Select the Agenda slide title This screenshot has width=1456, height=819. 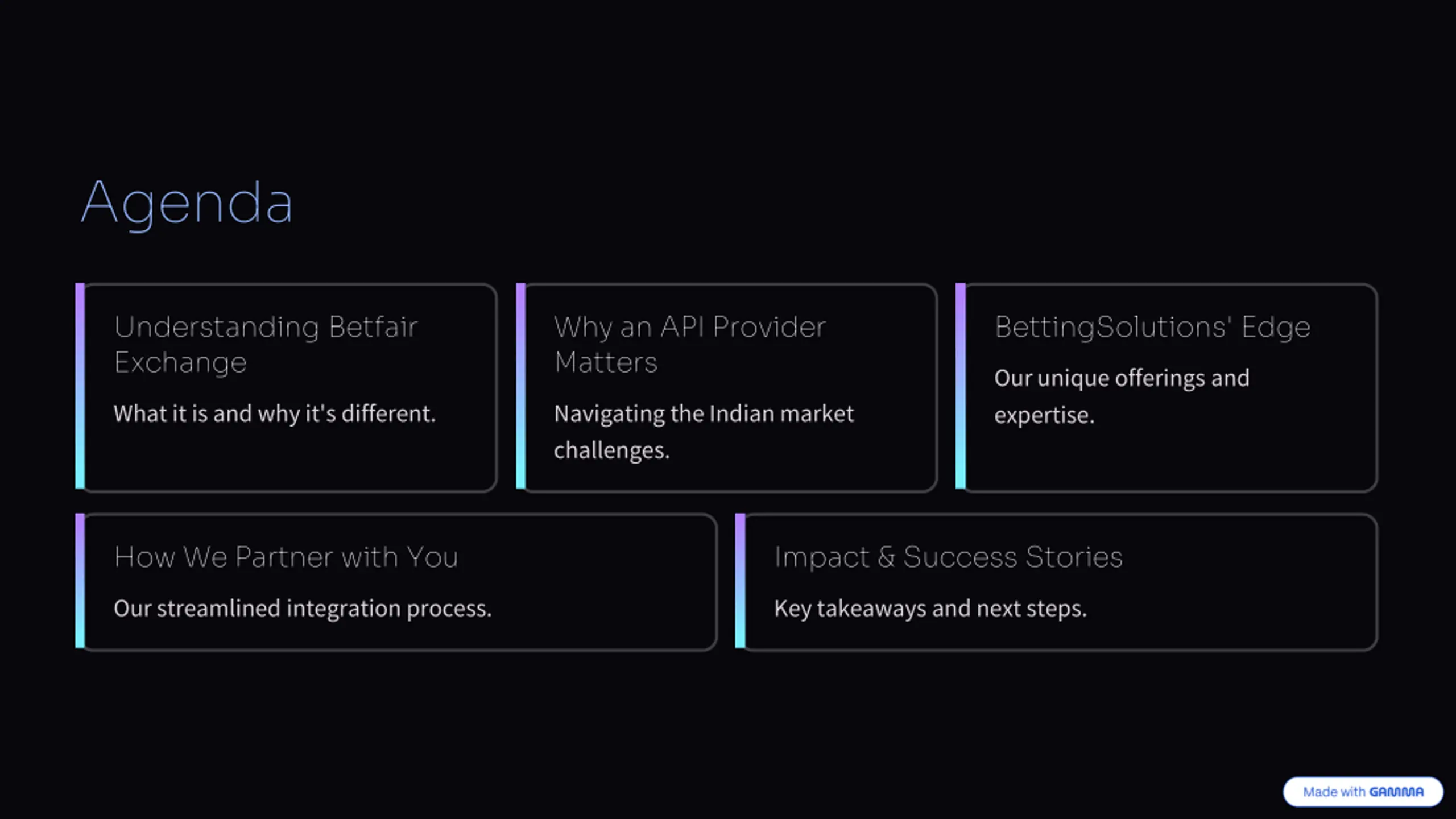[187, 203]
